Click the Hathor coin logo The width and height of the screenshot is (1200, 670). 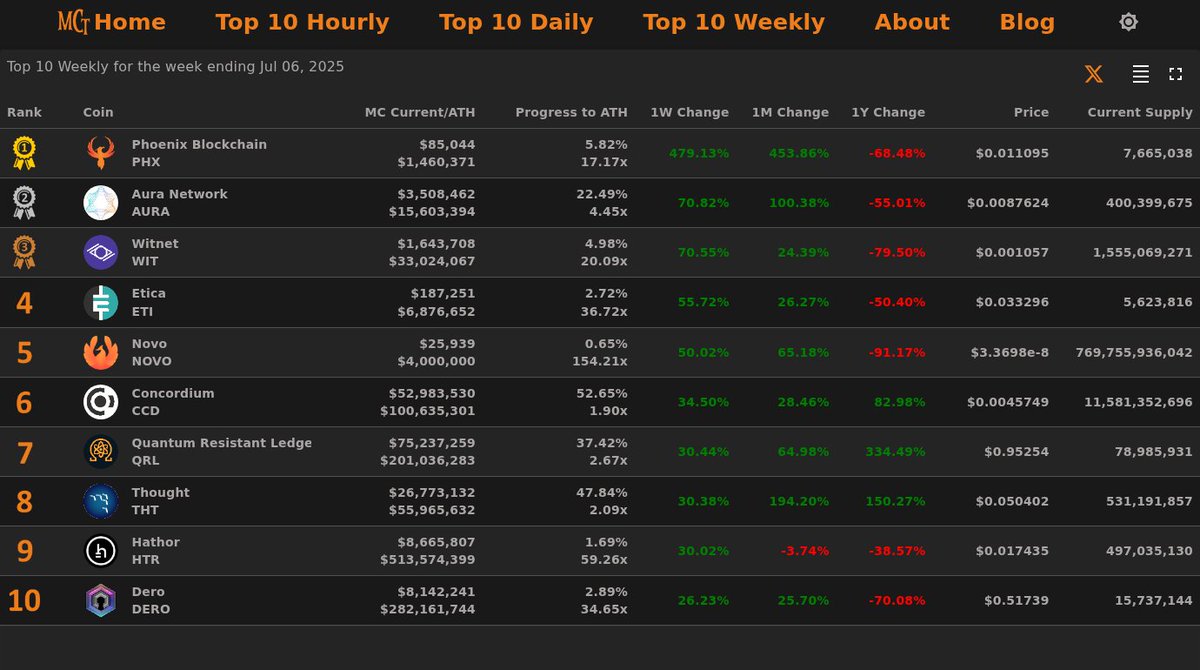click(101, 551)
